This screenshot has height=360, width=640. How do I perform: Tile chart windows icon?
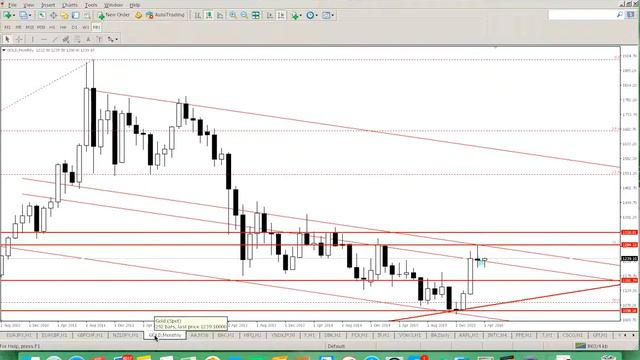coord(256,15)
